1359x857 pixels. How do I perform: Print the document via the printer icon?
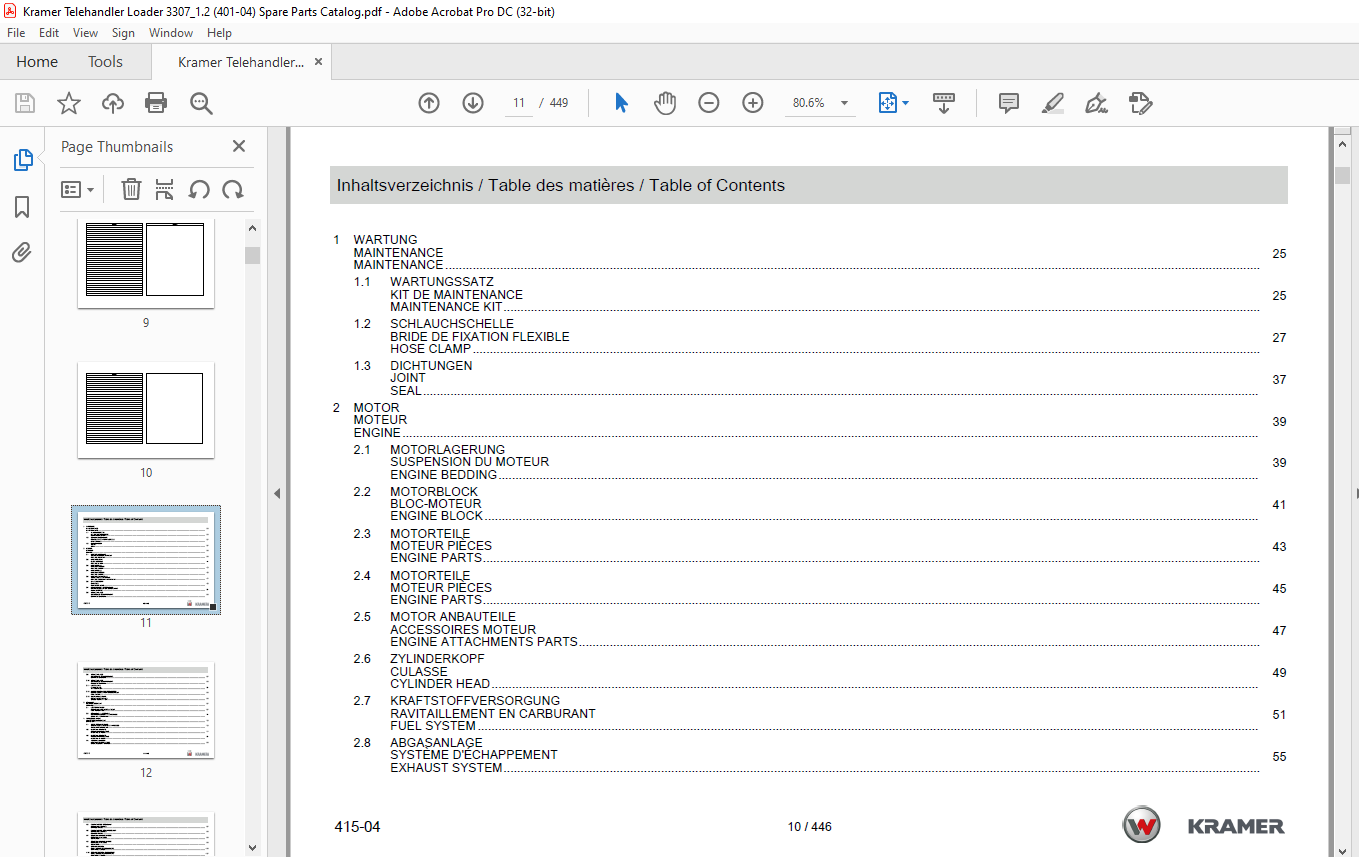156,103
